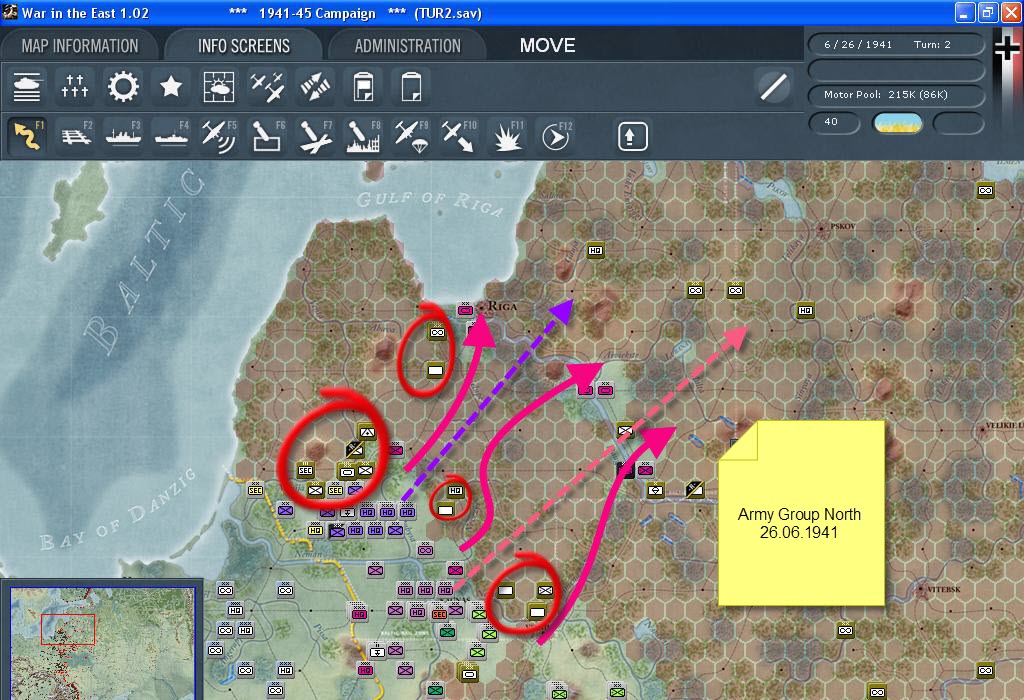
Task: Select F2 rail movement mode
Action: pos(75,136)
